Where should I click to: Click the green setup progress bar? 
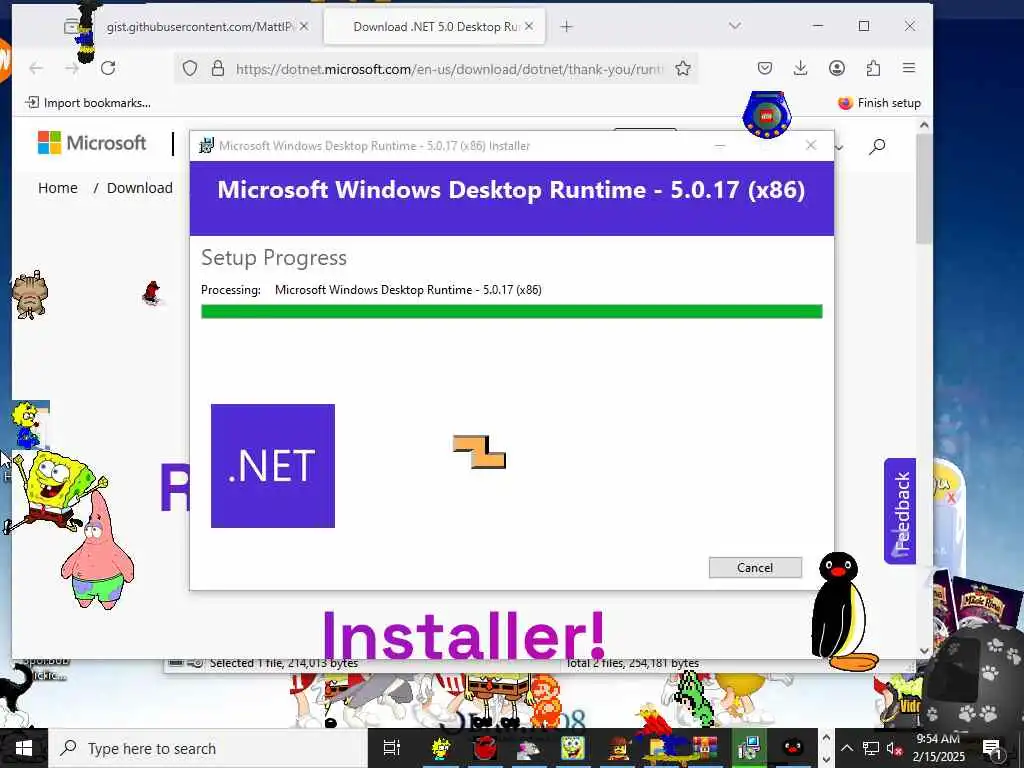point(511,312)
